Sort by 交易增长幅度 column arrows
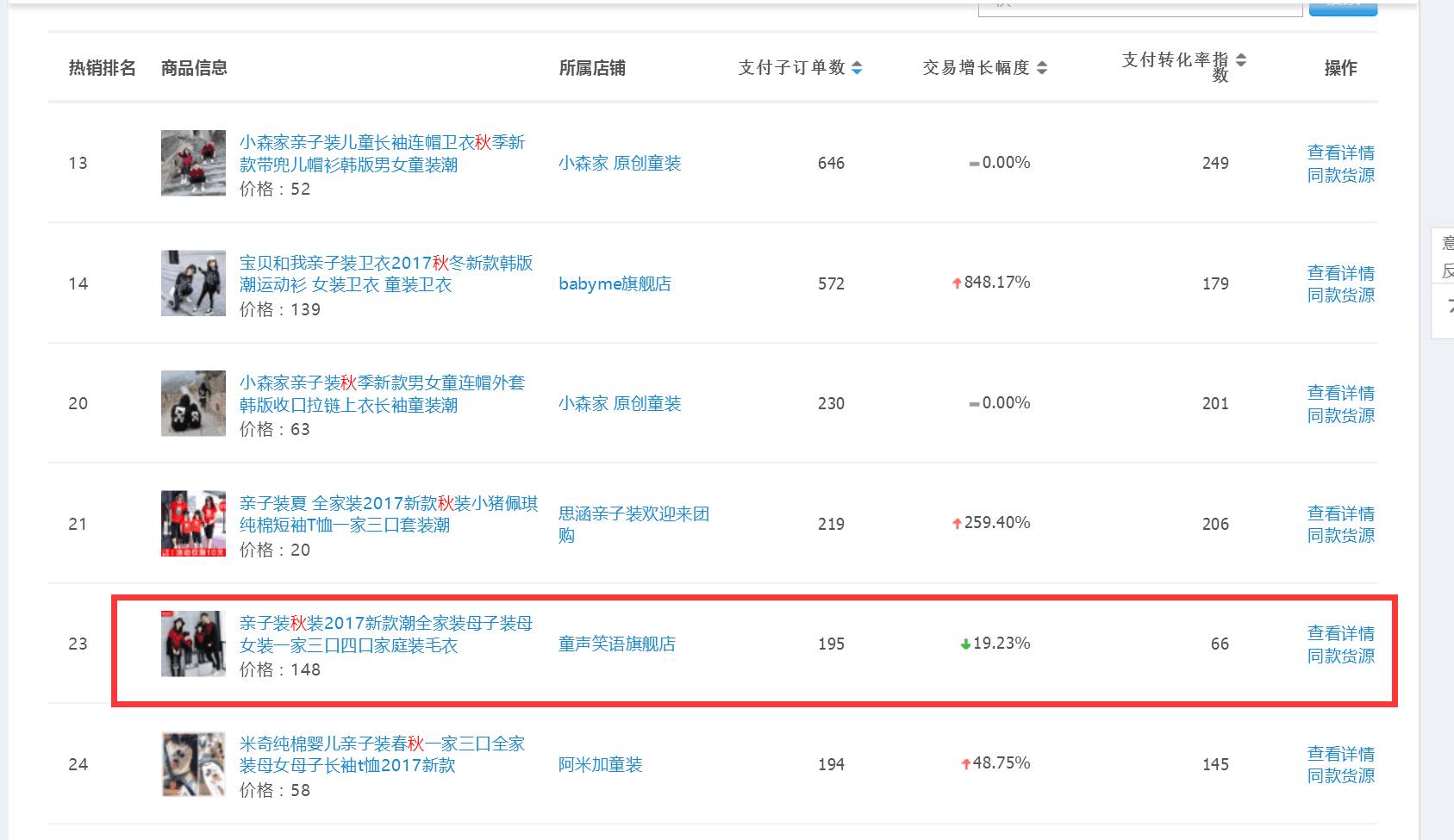Image resolution: width=1454 pixels, height=840 pixels. (x=1042, y=68)
